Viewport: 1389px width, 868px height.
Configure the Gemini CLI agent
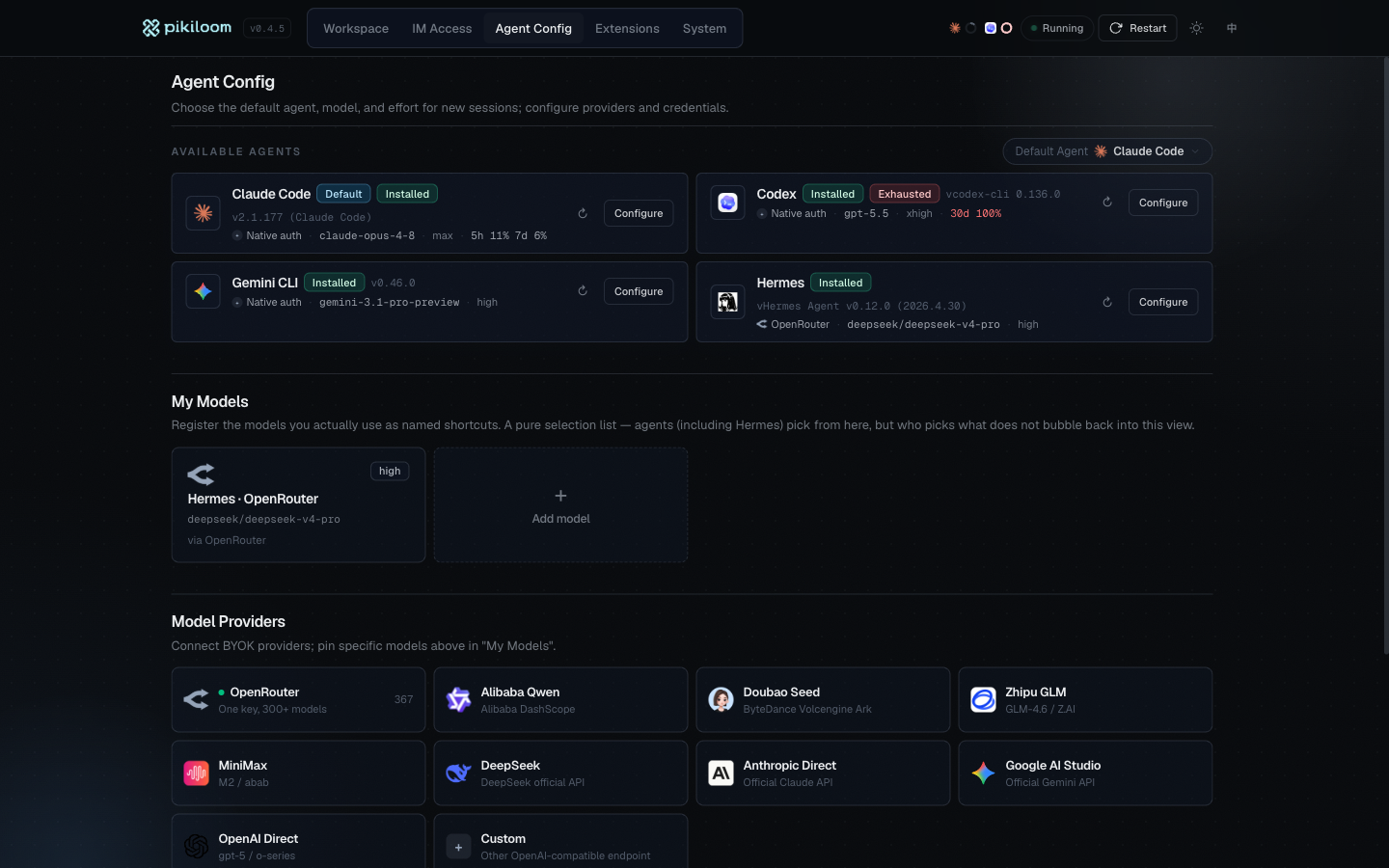coord(639,291)
